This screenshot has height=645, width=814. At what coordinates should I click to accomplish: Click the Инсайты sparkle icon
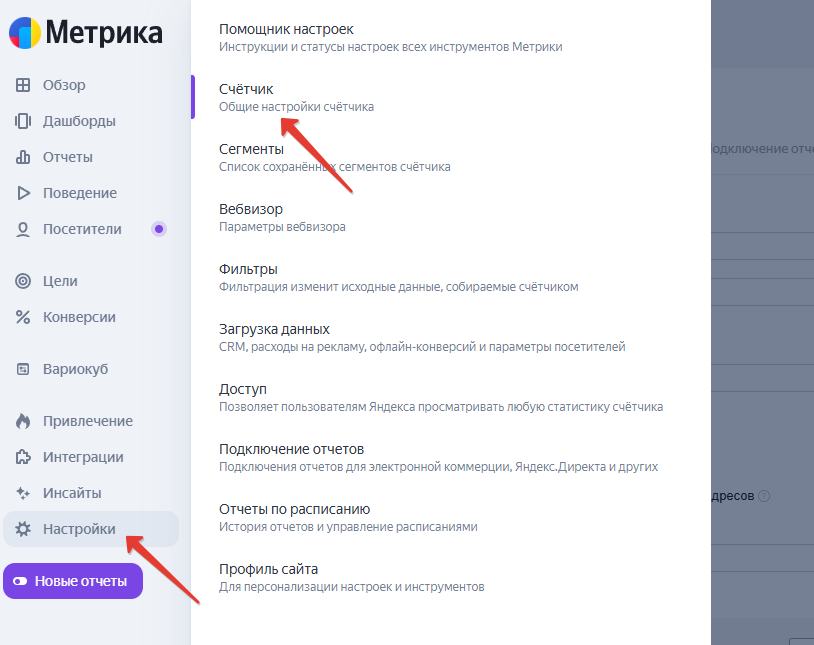(23, 493)
